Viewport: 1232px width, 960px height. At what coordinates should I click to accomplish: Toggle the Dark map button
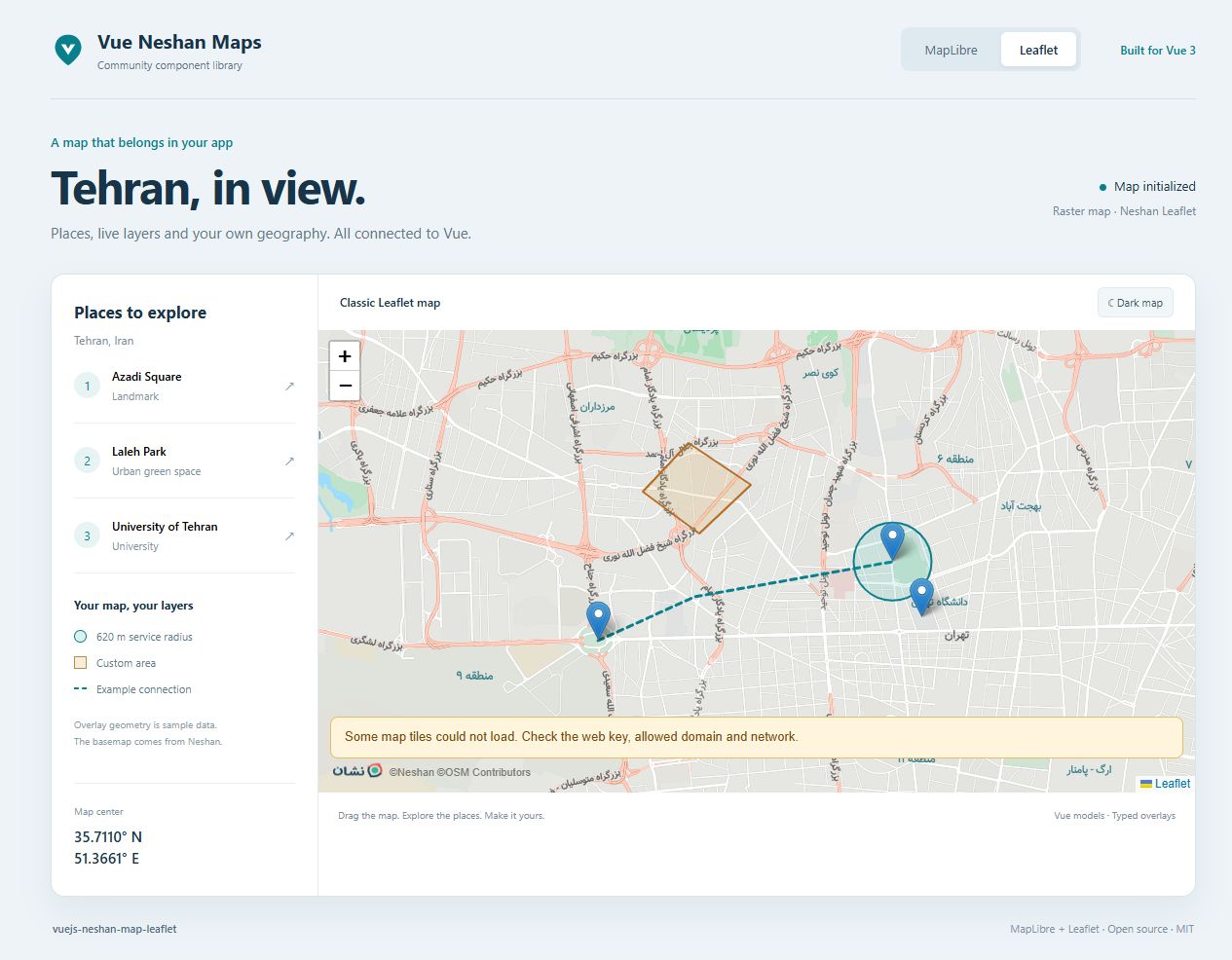1136,303
